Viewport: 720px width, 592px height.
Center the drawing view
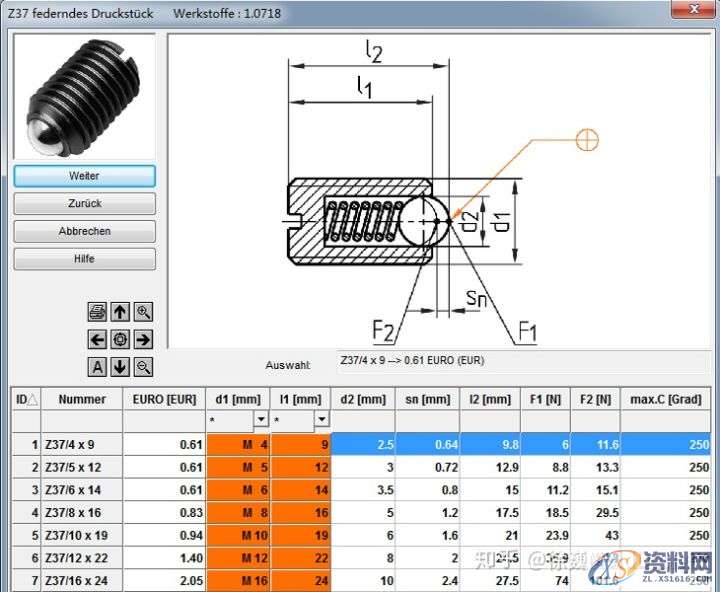[x=120, y=339]
